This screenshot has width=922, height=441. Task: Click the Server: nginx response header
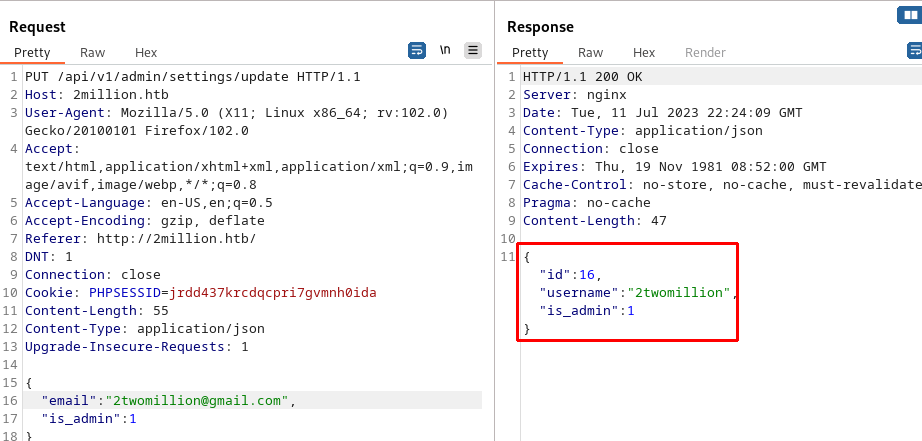click(x=574, y=95)
